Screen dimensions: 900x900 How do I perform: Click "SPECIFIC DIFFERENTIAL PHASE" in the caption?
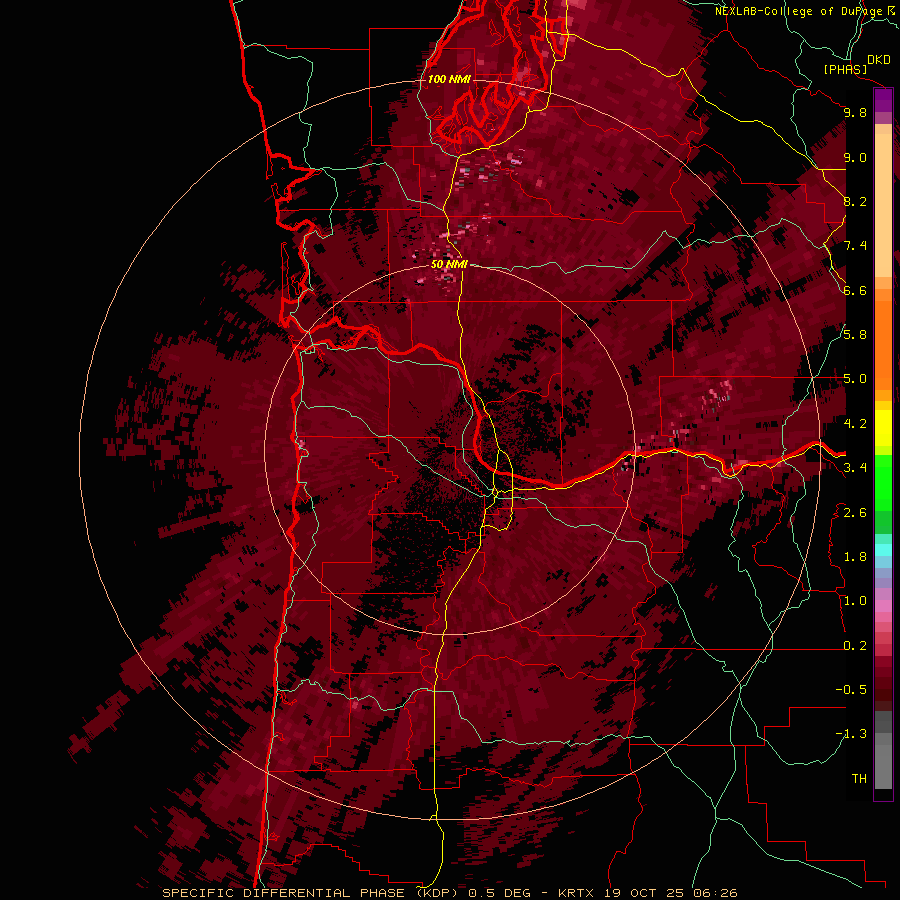pos(284,893)
